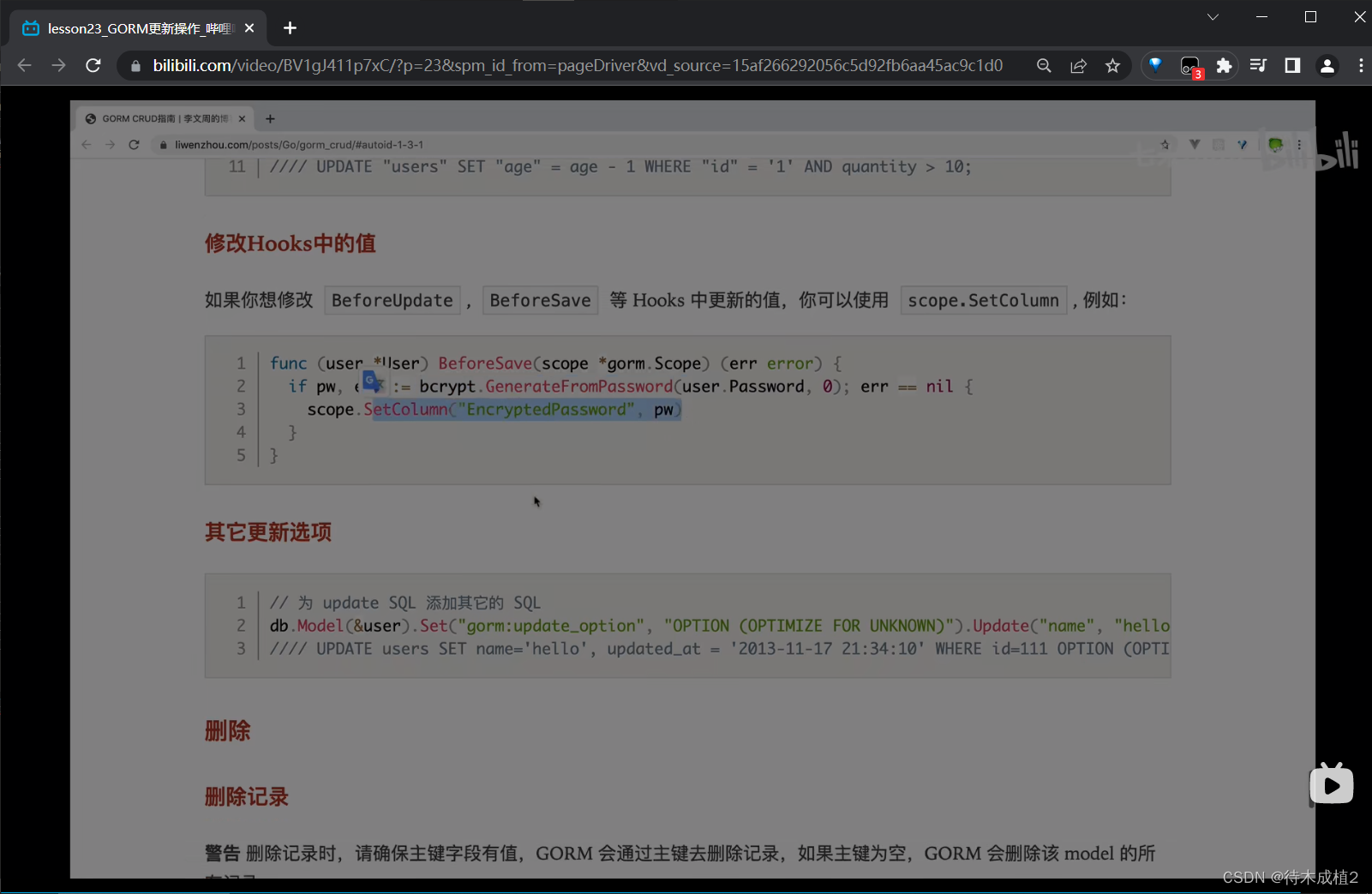
Task: Open the profile account menu
Action: [1327, 66]
